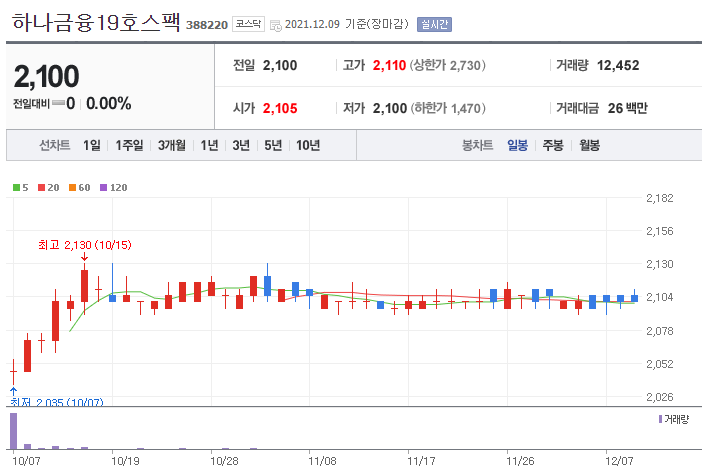
Task: Click the purple 거래량 volume legend marker
Action: 660,419
